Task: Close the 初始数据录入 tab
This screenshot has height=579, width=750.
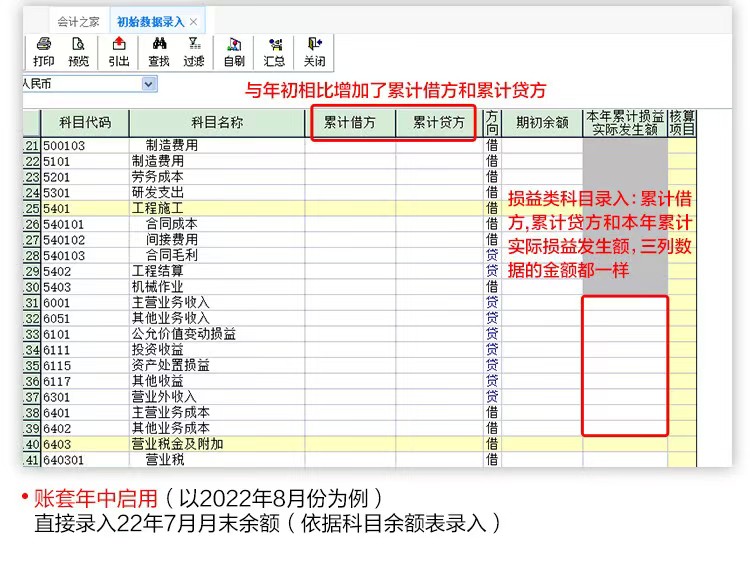Action: [193, 21]
